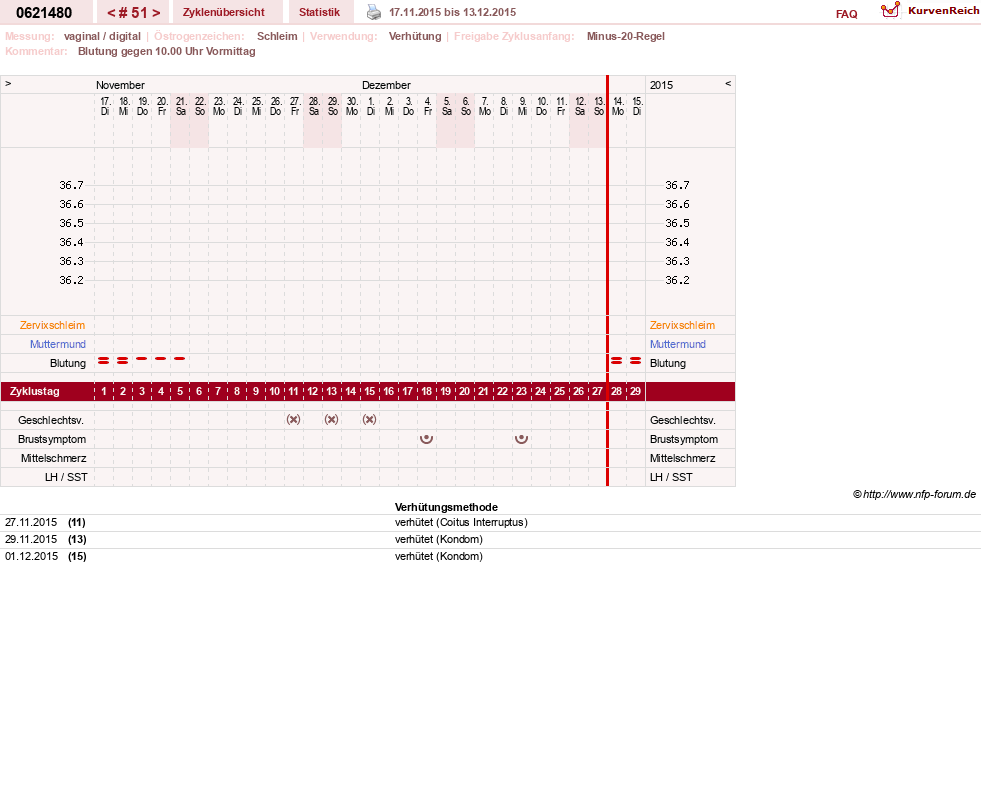Screen dimensions: 981x786
Task: Click the Minus-20-Regel value
Action: 626,36
